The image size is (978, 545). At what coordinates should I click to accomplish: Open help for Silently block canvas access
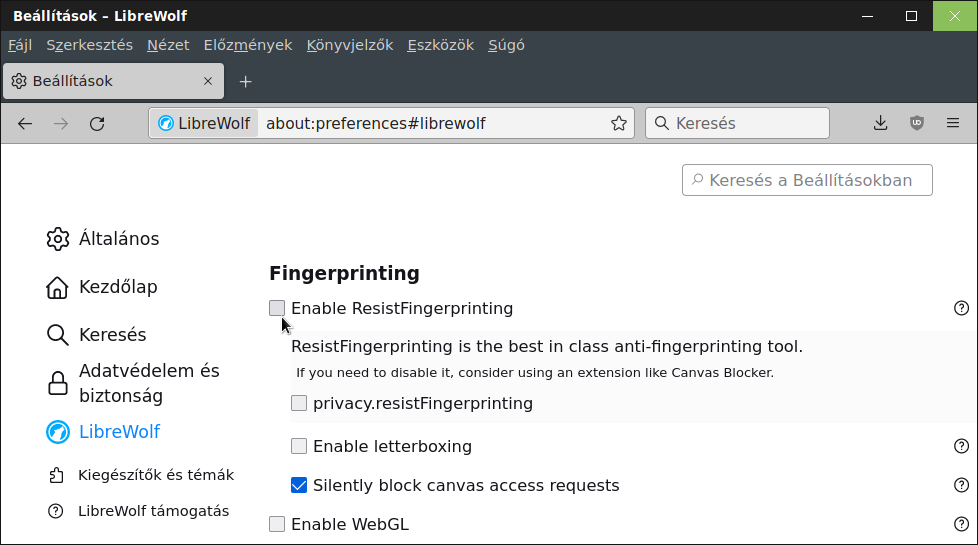click(x=962, y=485)
